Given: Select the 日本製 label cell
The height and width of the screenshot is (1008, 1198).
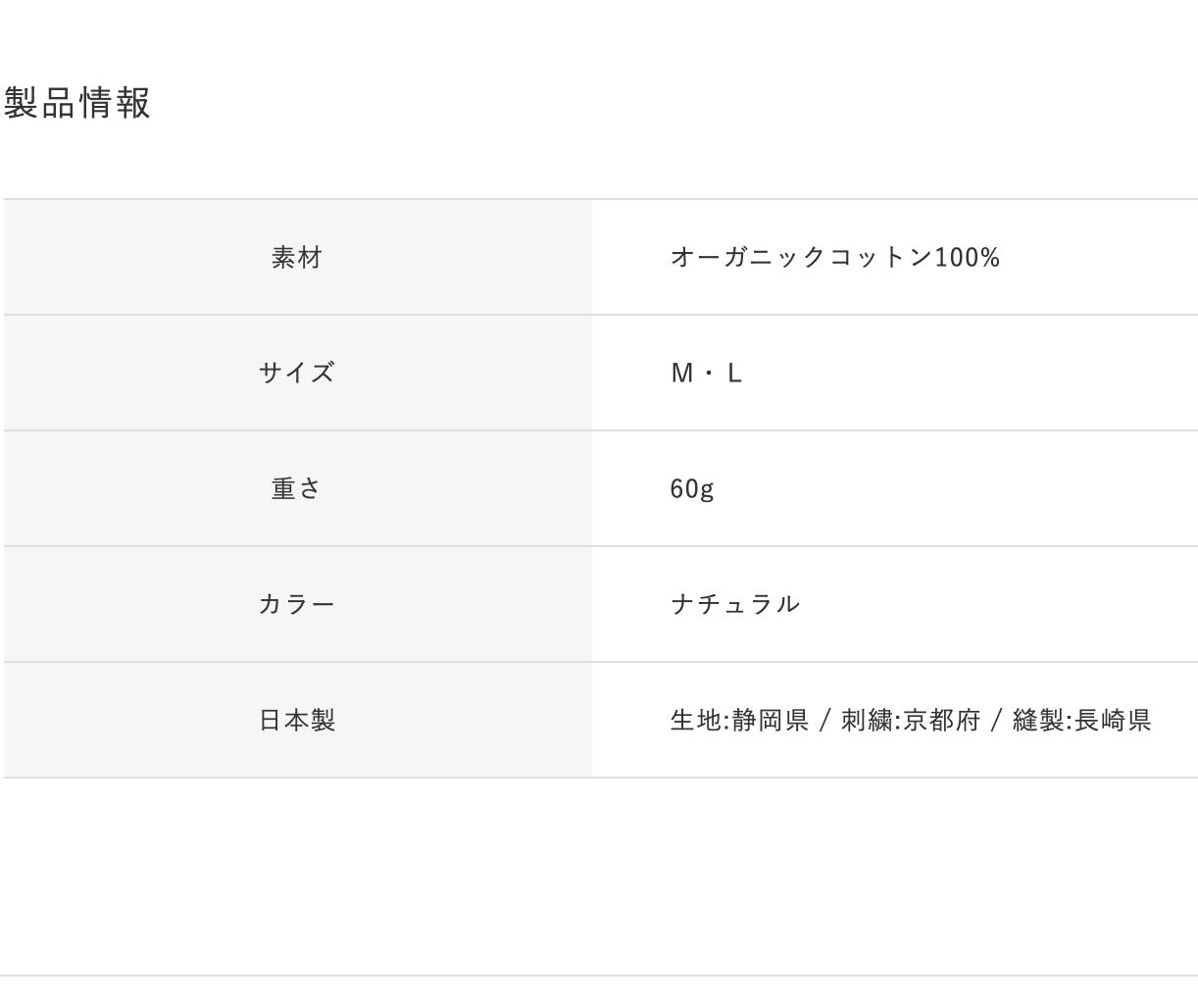Looking at the screenshot, I should coord(297,721).
